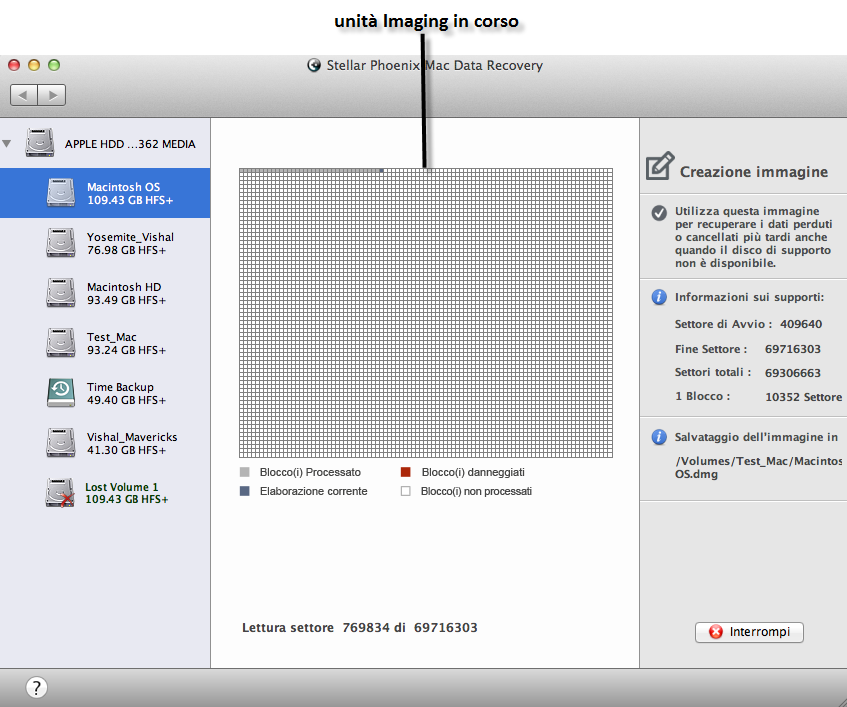847x707 pixels.
Task: Click the Stellar Phoenix title bar app icon
Action: [x=314, y=65]
